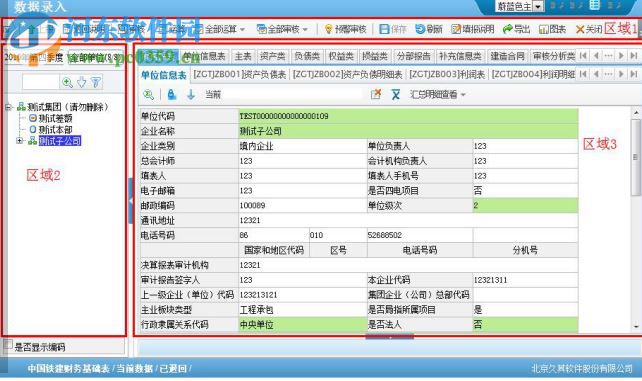The height and width of the screenshot is (381, 642).
Task: Click the form's vertical scrollbar down arrow
Action: coord(636,327)
